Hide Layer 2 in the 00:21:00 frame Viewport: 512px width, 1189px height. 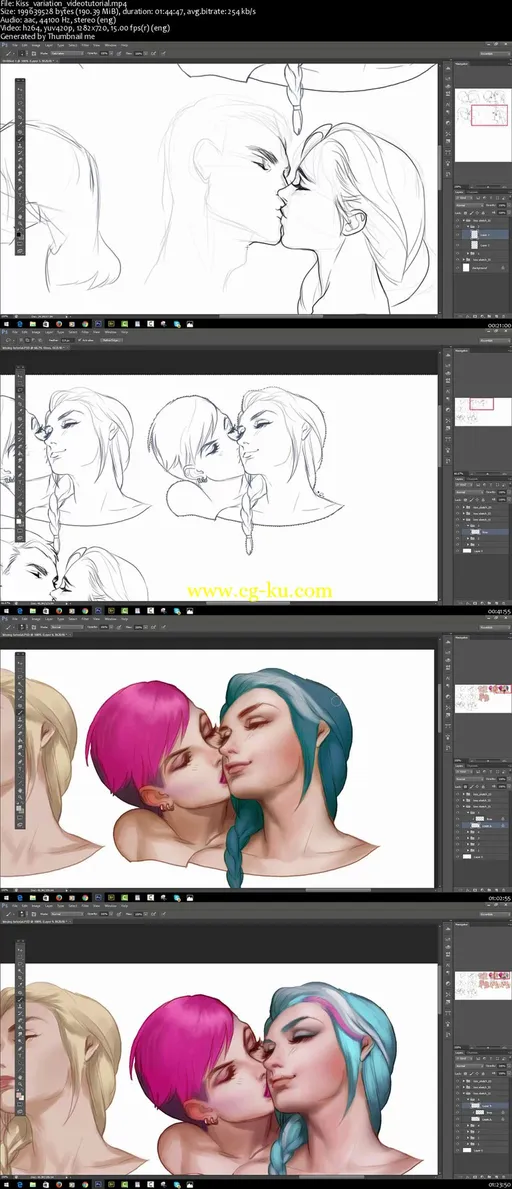[x=457, y=245]
